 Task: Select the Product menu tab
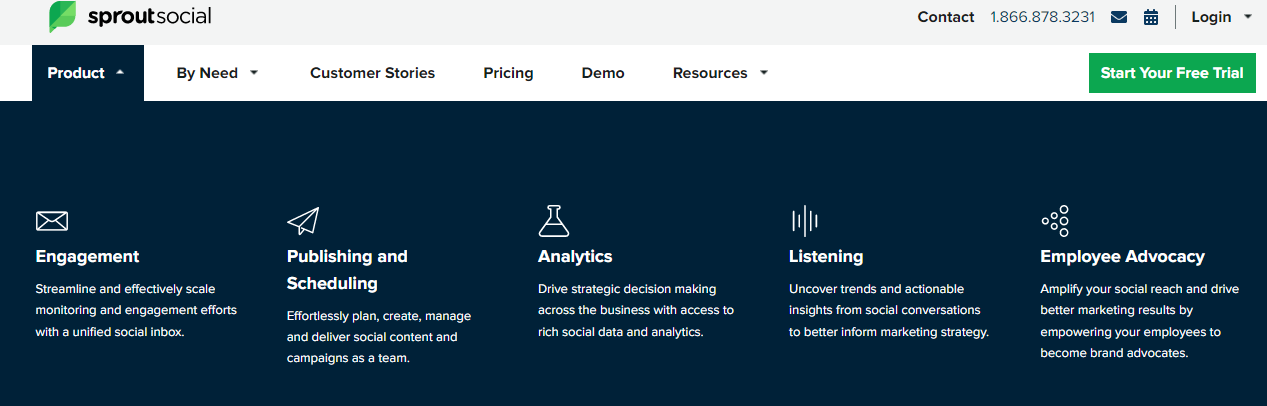88,73
